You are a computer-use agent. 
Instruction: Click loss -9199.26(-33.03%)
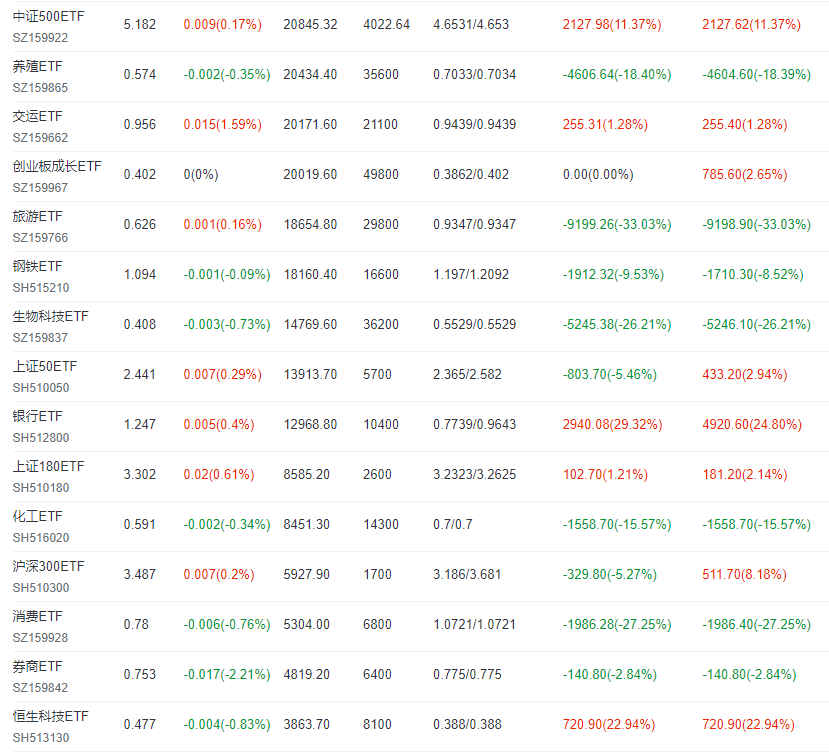(617, 224)
